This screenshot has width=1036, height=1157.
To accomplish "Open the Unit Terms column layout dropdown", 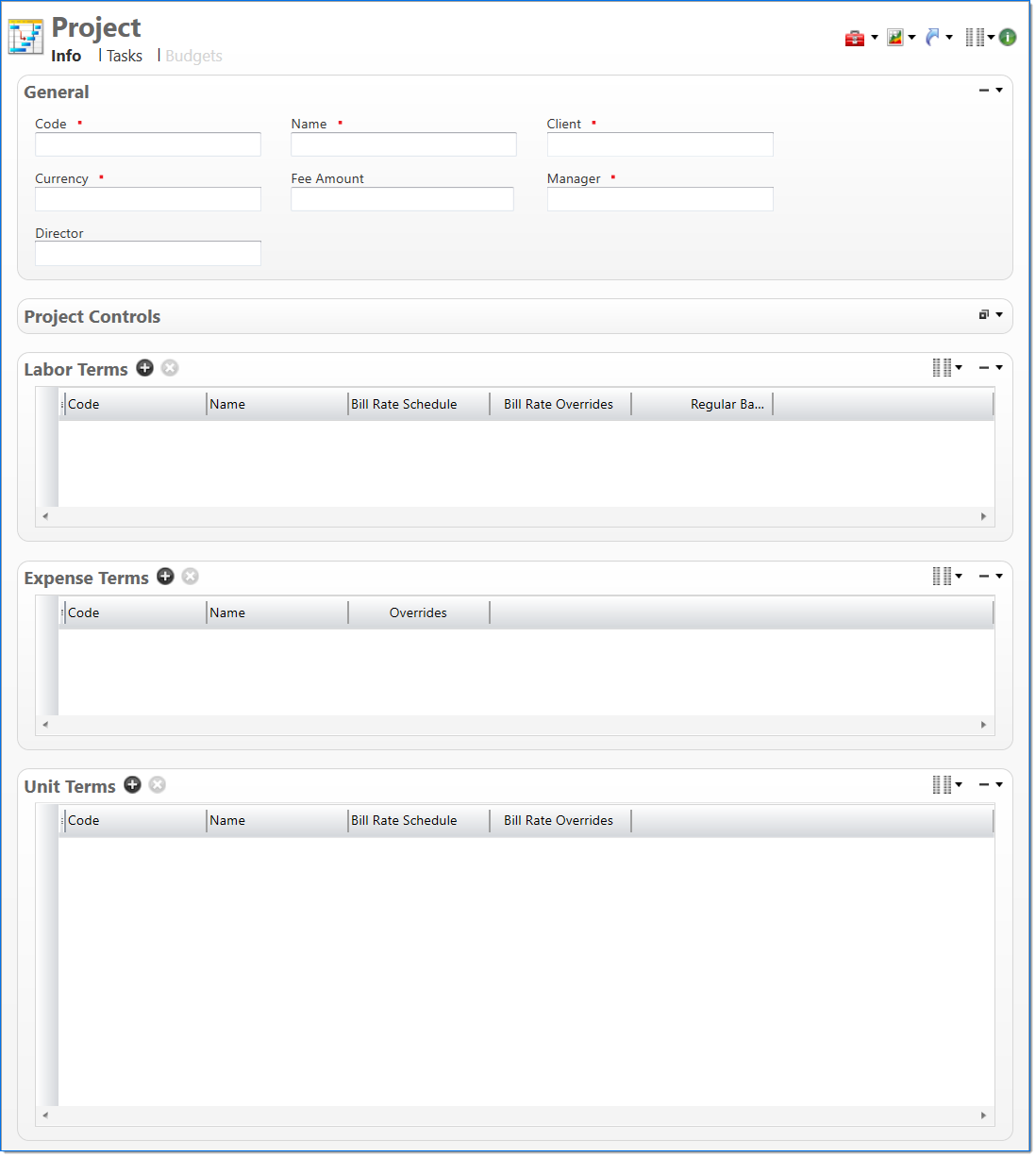I will (x=946, y=785).
